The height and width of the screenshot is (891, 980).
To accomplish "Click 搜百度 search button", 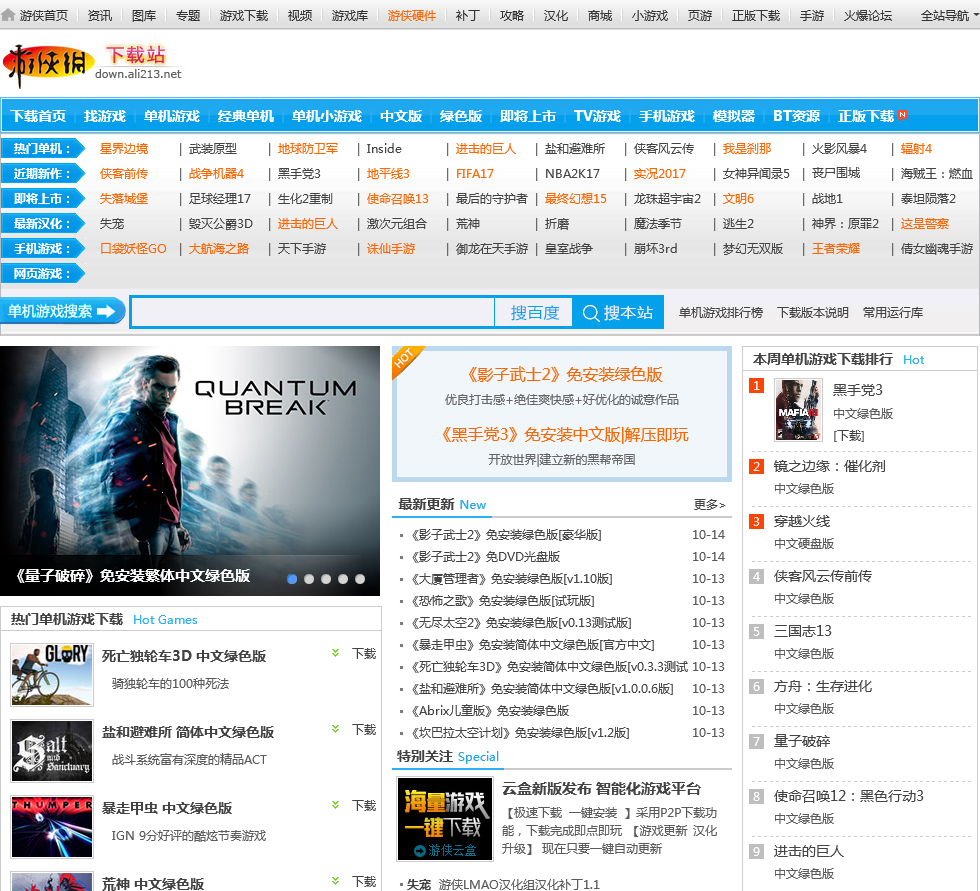I will (534, 312).
